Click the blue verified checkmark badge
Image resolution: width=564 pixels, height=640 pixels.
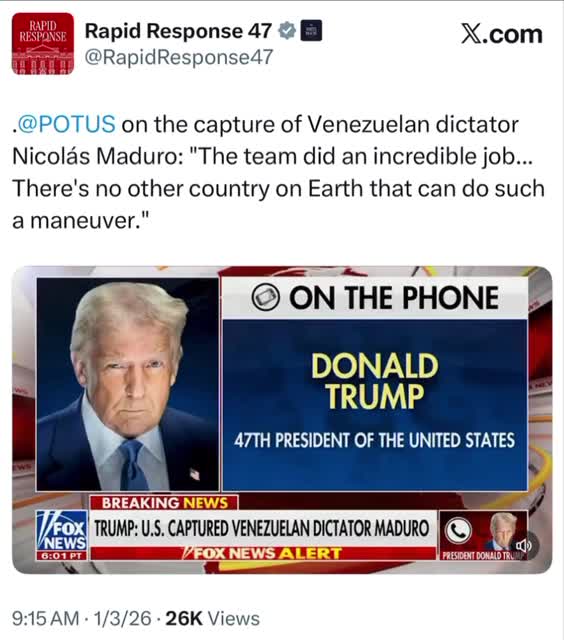click(287, 31)
